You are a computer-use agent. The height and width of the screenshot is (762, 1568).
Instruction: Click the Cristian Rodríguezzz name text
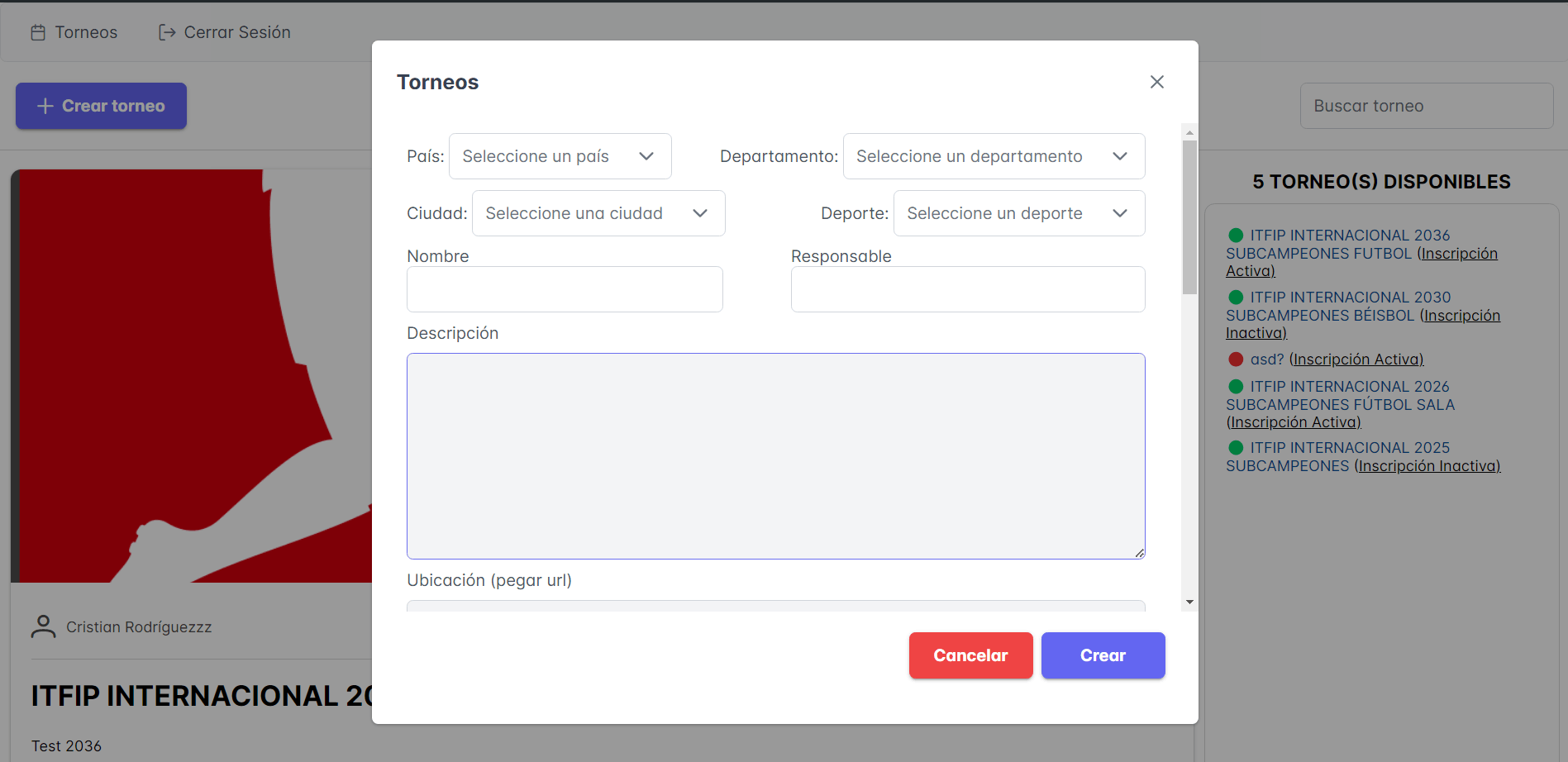coord(139,627)
